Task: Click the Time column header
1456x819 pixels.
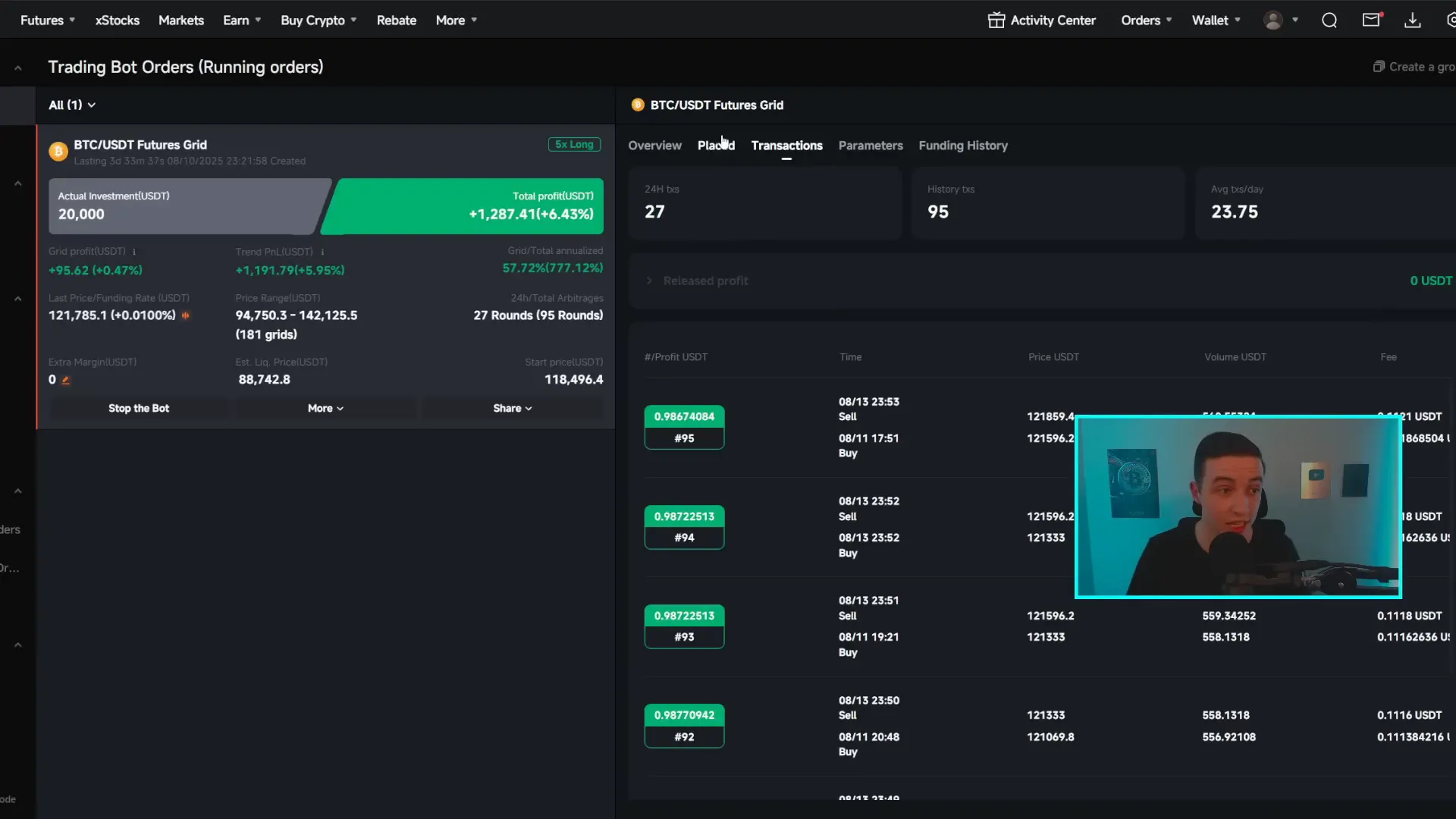Action: click(850, 356)
